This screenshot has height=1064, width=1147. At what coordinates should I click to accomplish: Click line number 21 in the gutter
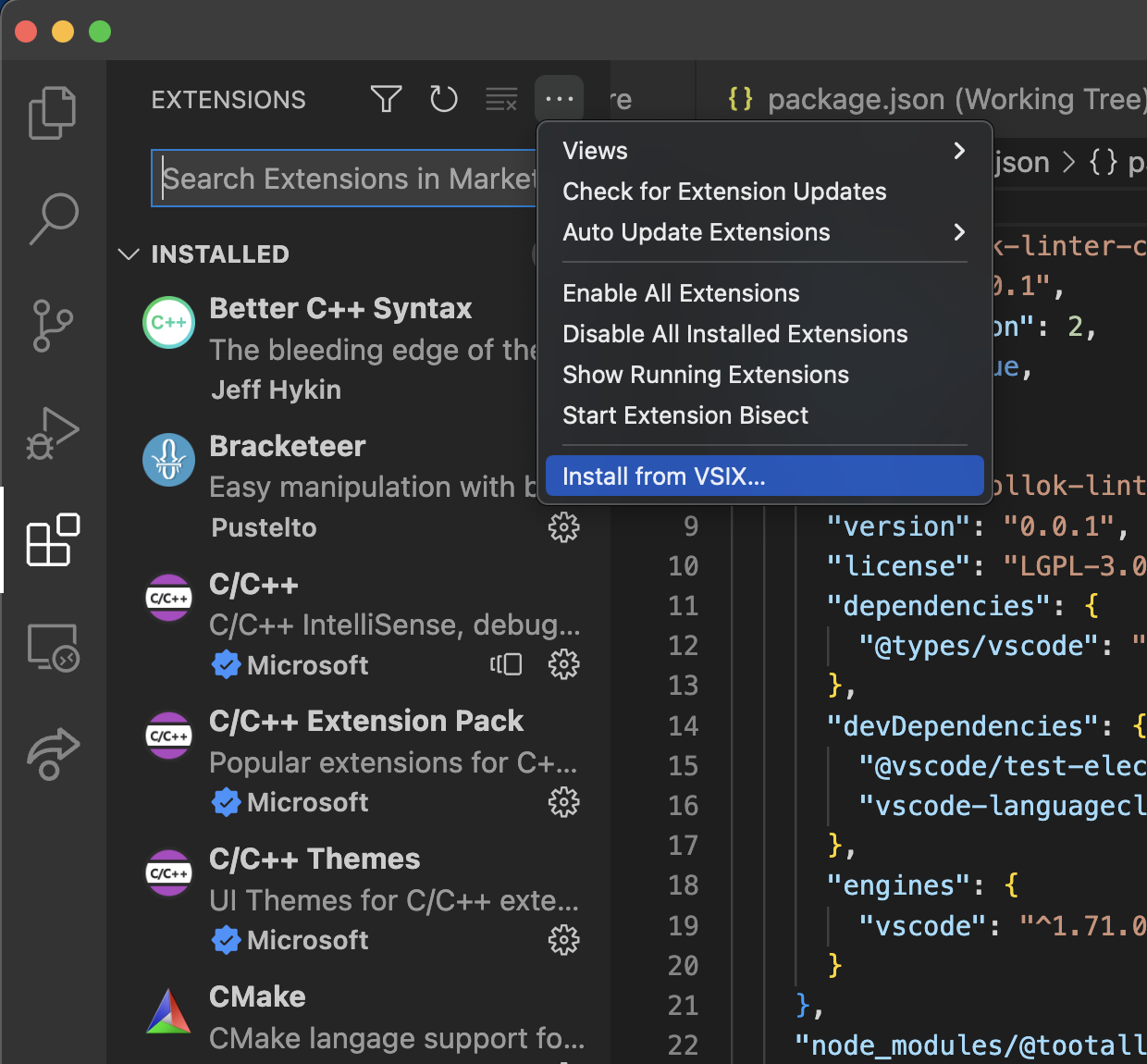coord(684,1005)
